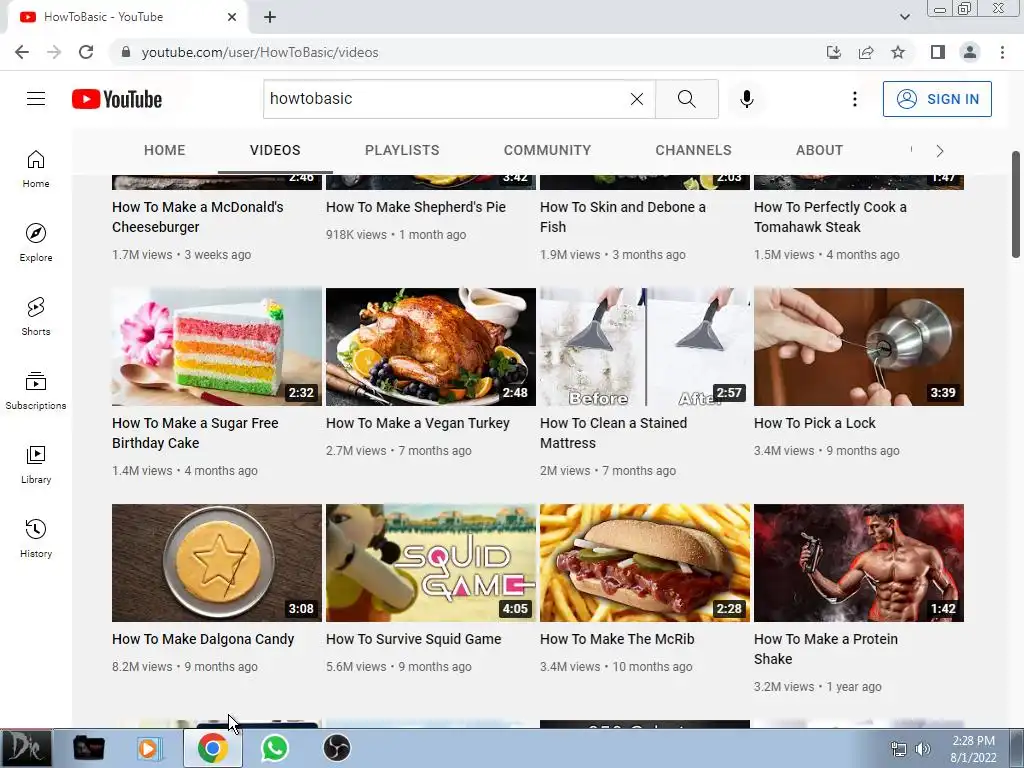Viewport: 1024px width, 768px height.
Task: Open YouTube settings three-dot menu
Action: [854, 99]
